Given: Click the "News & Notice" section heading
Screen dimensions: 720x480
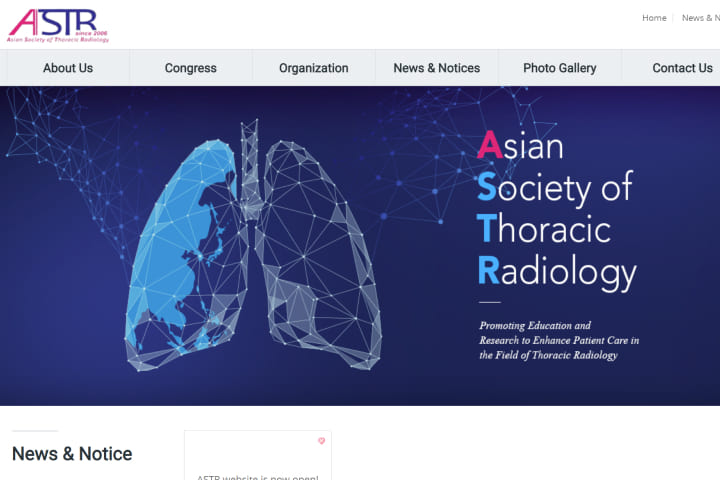Looking at the screenshot, I should 72,454.
